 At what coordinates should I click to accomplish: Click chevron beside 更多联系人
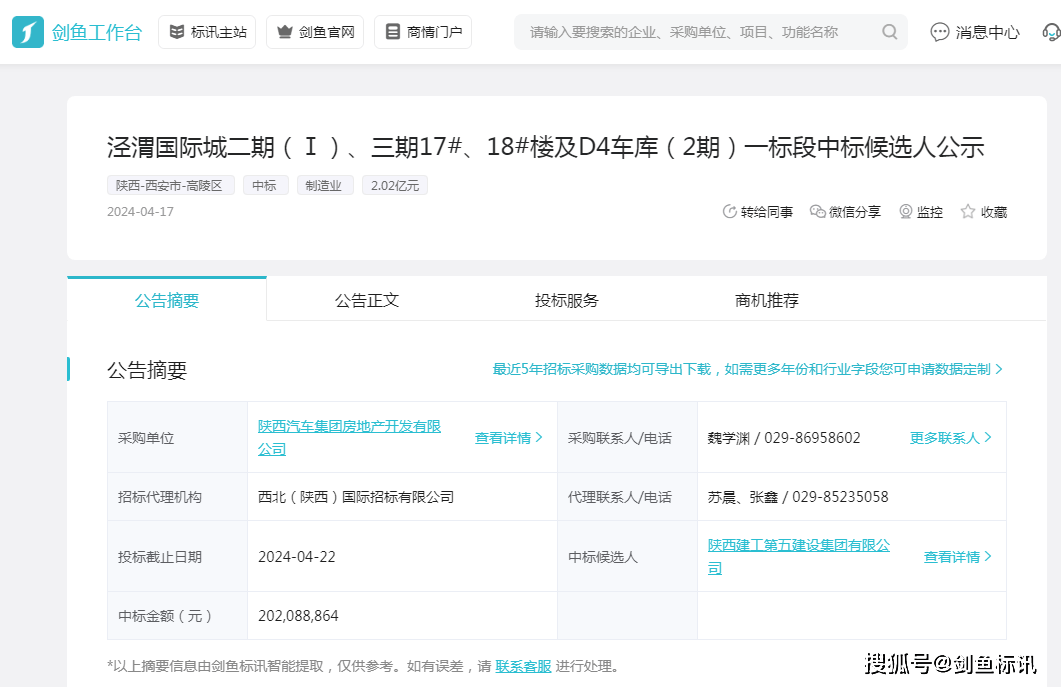988,438
